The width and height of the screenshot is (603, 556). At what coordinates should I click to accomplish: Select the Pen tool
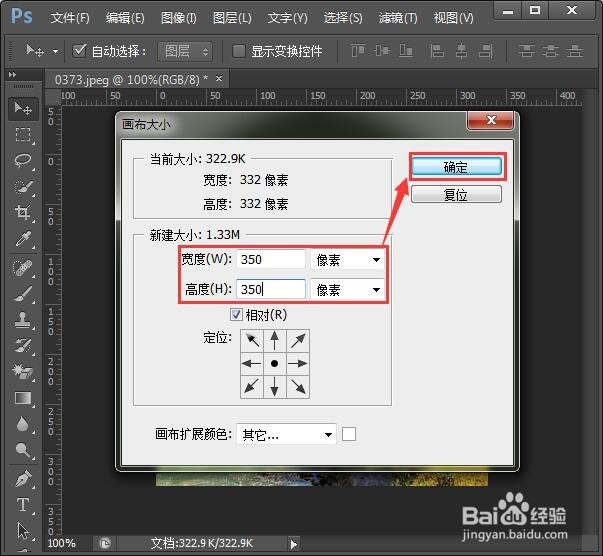click(23, 479)
